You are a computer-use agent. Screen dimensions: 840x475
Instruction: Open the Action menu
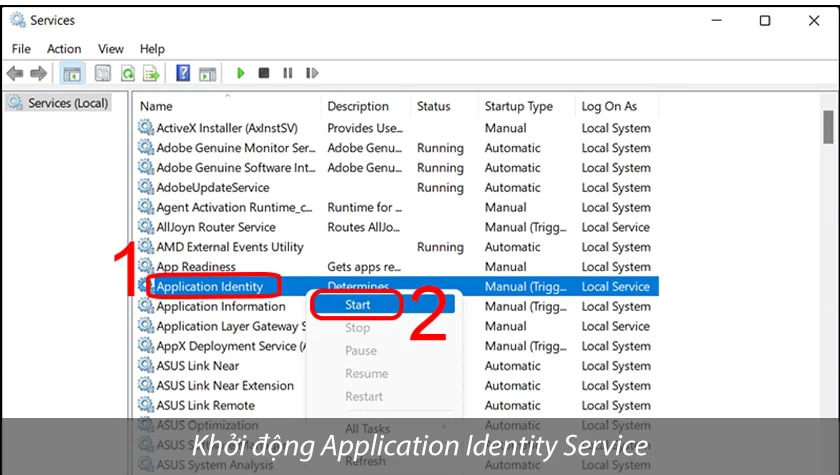[64, 49]
